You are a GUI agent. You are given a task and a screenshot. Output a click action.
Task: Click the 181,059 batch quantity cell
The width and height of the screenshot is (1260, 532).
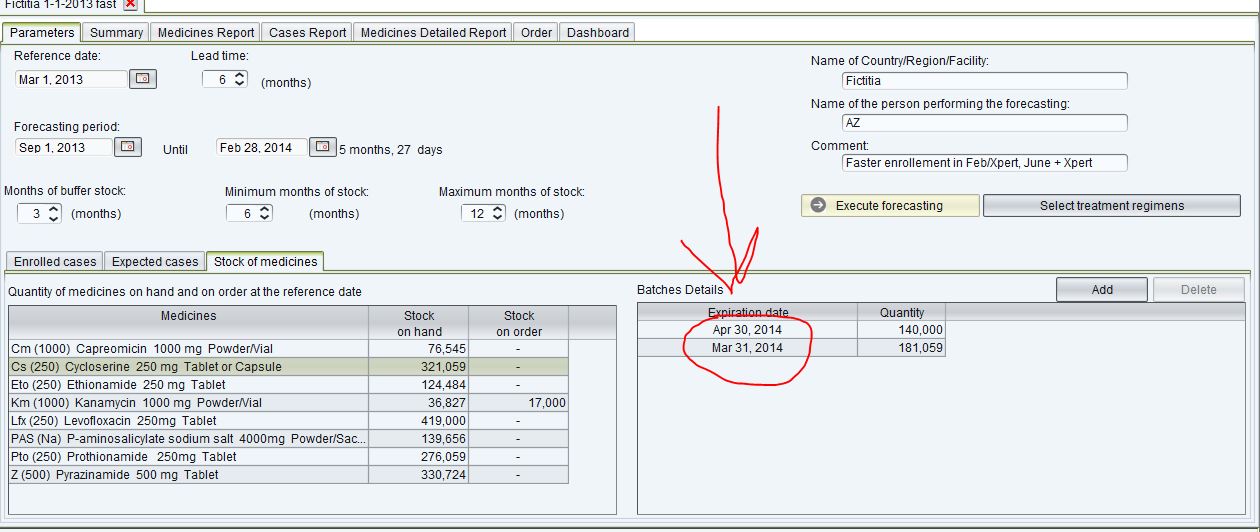click(901, 347)
